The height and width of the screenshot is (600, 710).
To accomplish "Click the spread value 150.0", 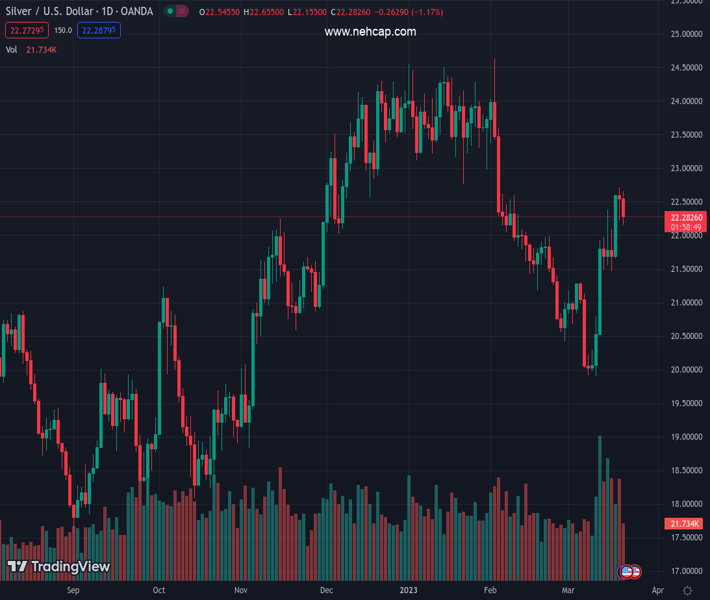I will click(x=62, y=30).
